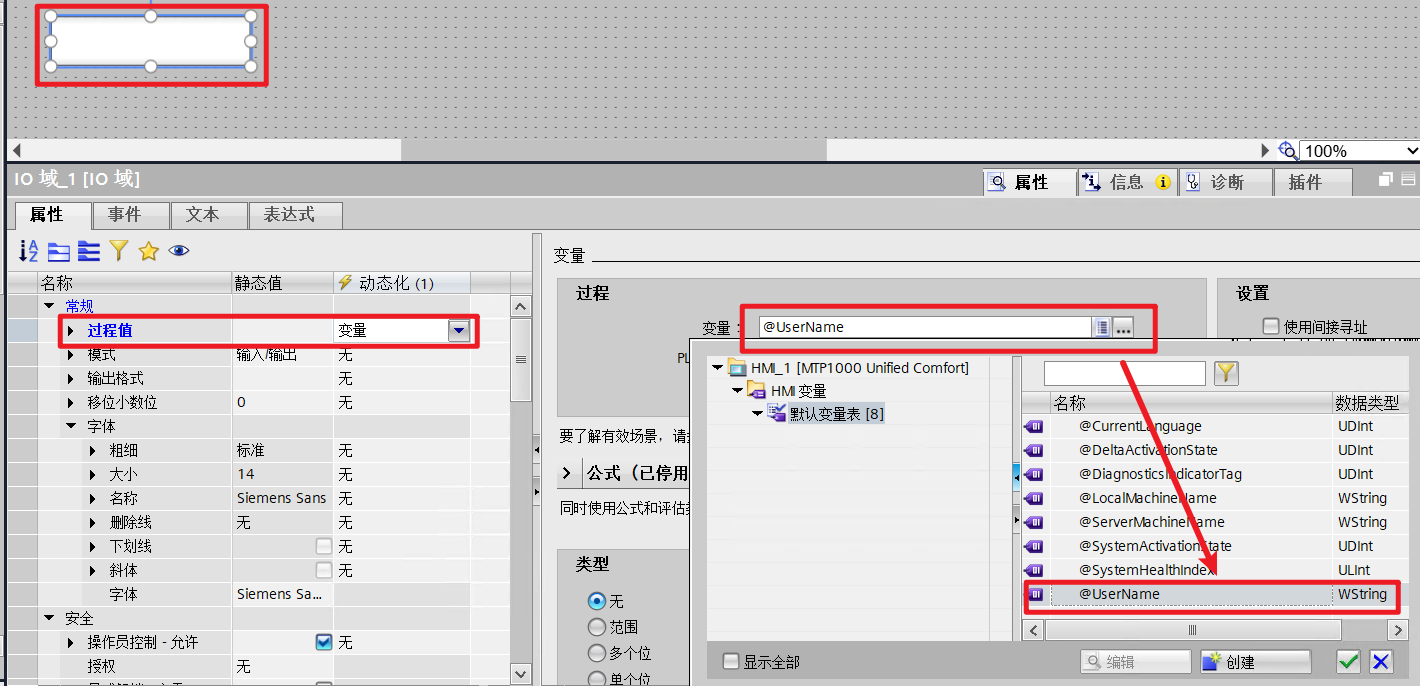Switch to the 事件 tab
The width and height of the screenshot is (1420, 686).
pos(125,215)
